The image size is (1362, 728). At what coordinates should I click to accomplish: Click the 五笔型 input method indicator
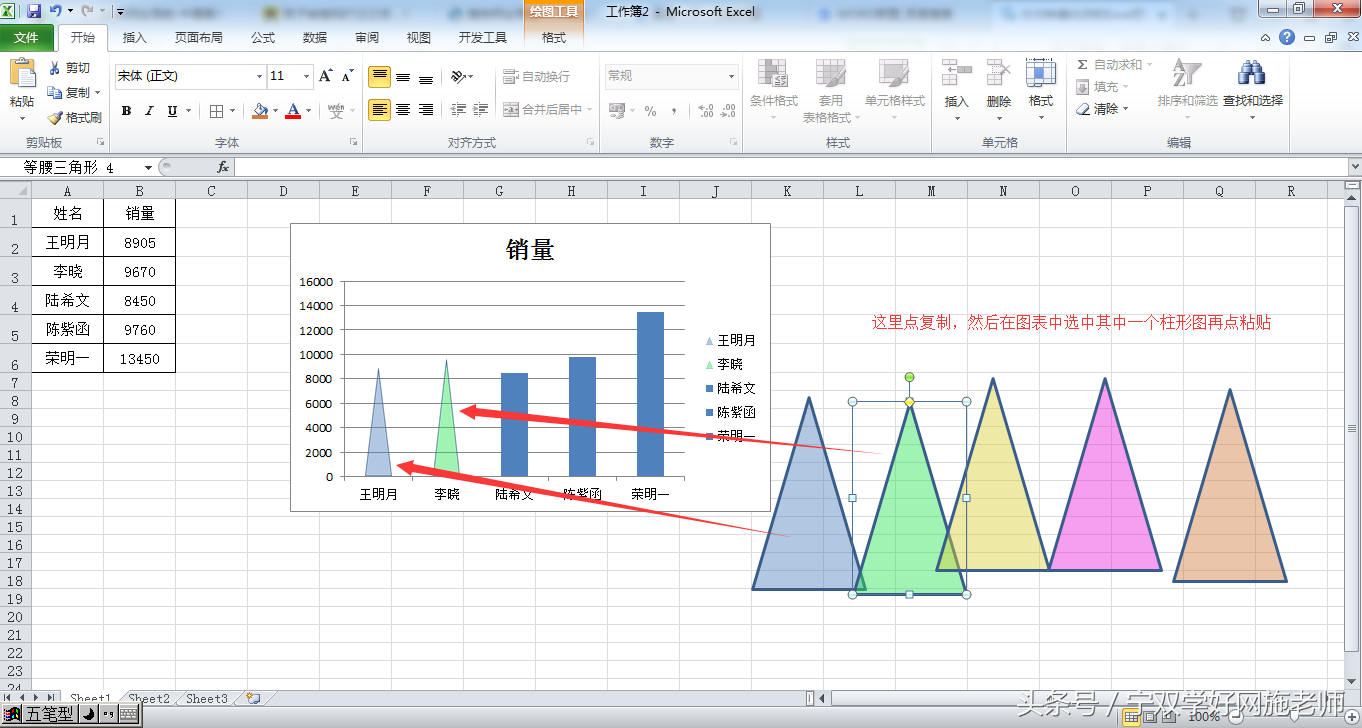click(50, 714)
